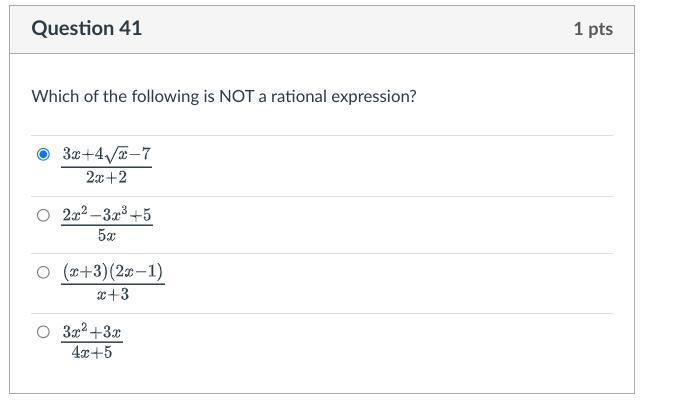Choose the radio option with denominator 5x
684x406 pixels.
tap(43, 215)
